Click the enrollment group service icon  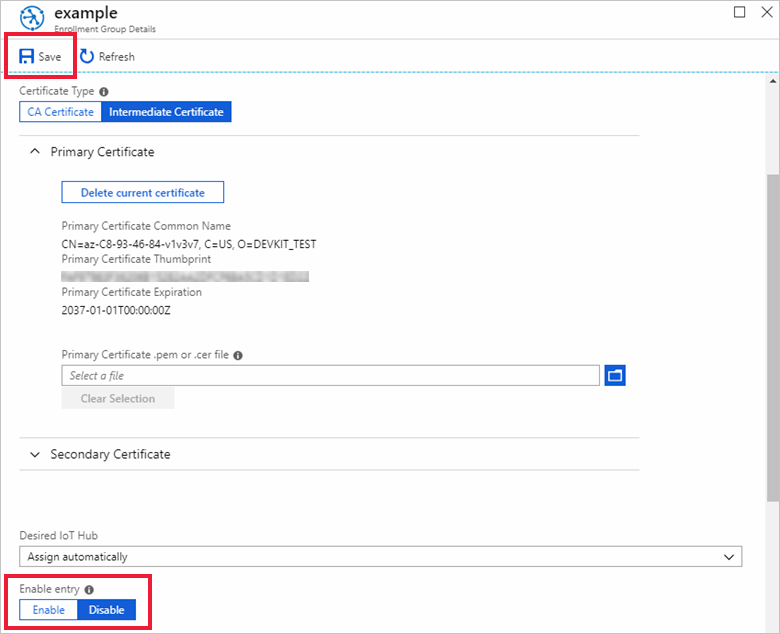click(32, 18)
